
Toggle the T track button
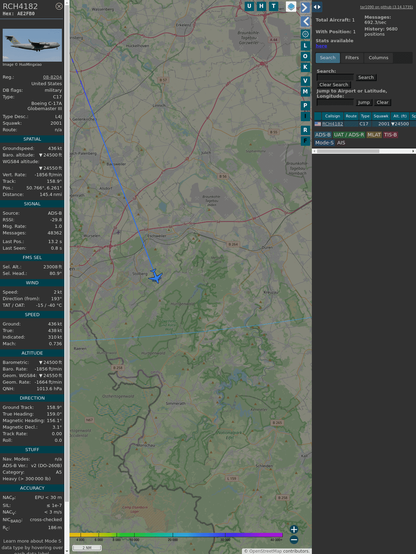click(x=273, y=6)
